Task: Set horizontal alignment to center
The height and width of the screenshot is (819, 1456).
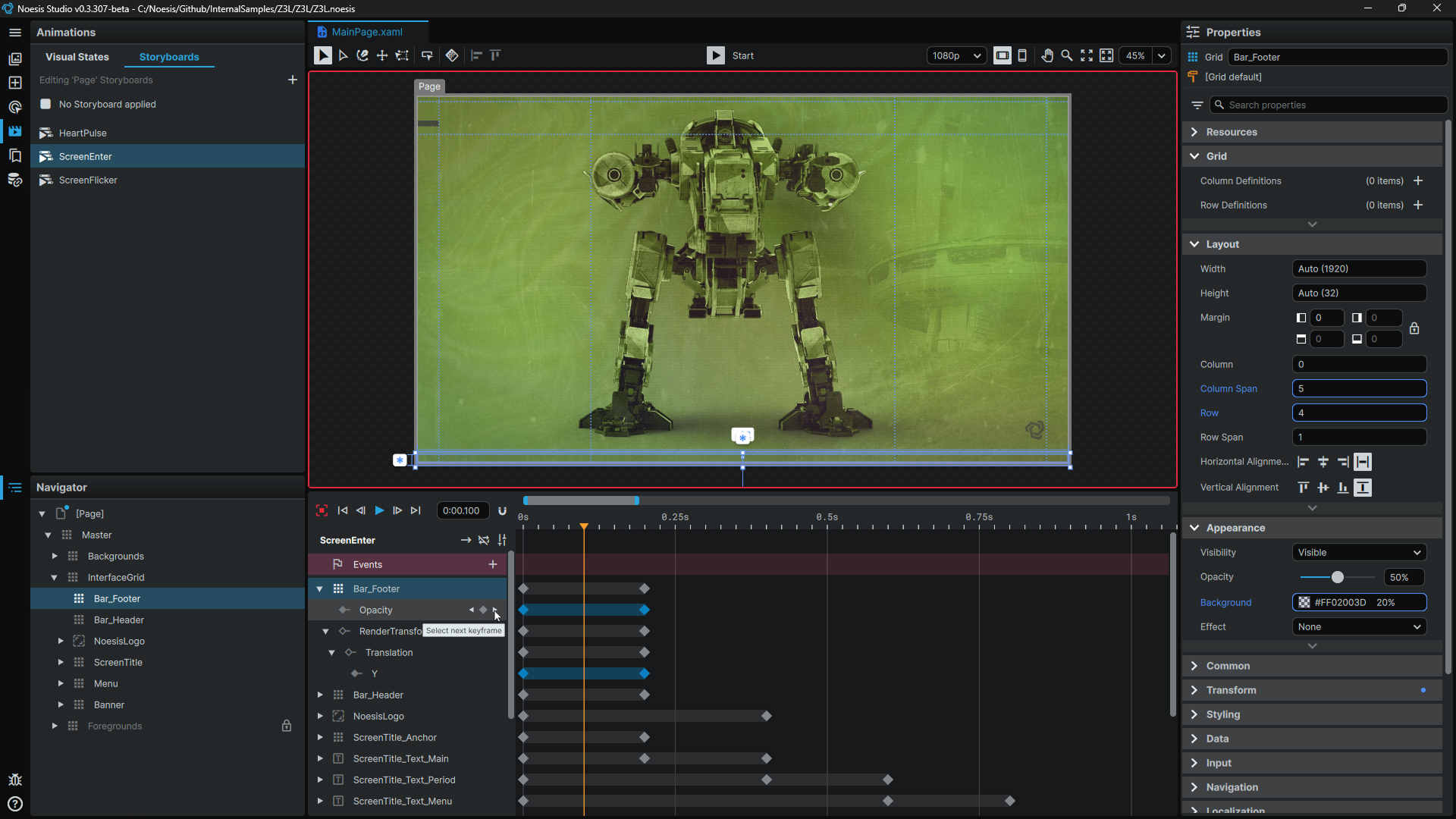Action: pyautogui.click(x=1323, y=462)
